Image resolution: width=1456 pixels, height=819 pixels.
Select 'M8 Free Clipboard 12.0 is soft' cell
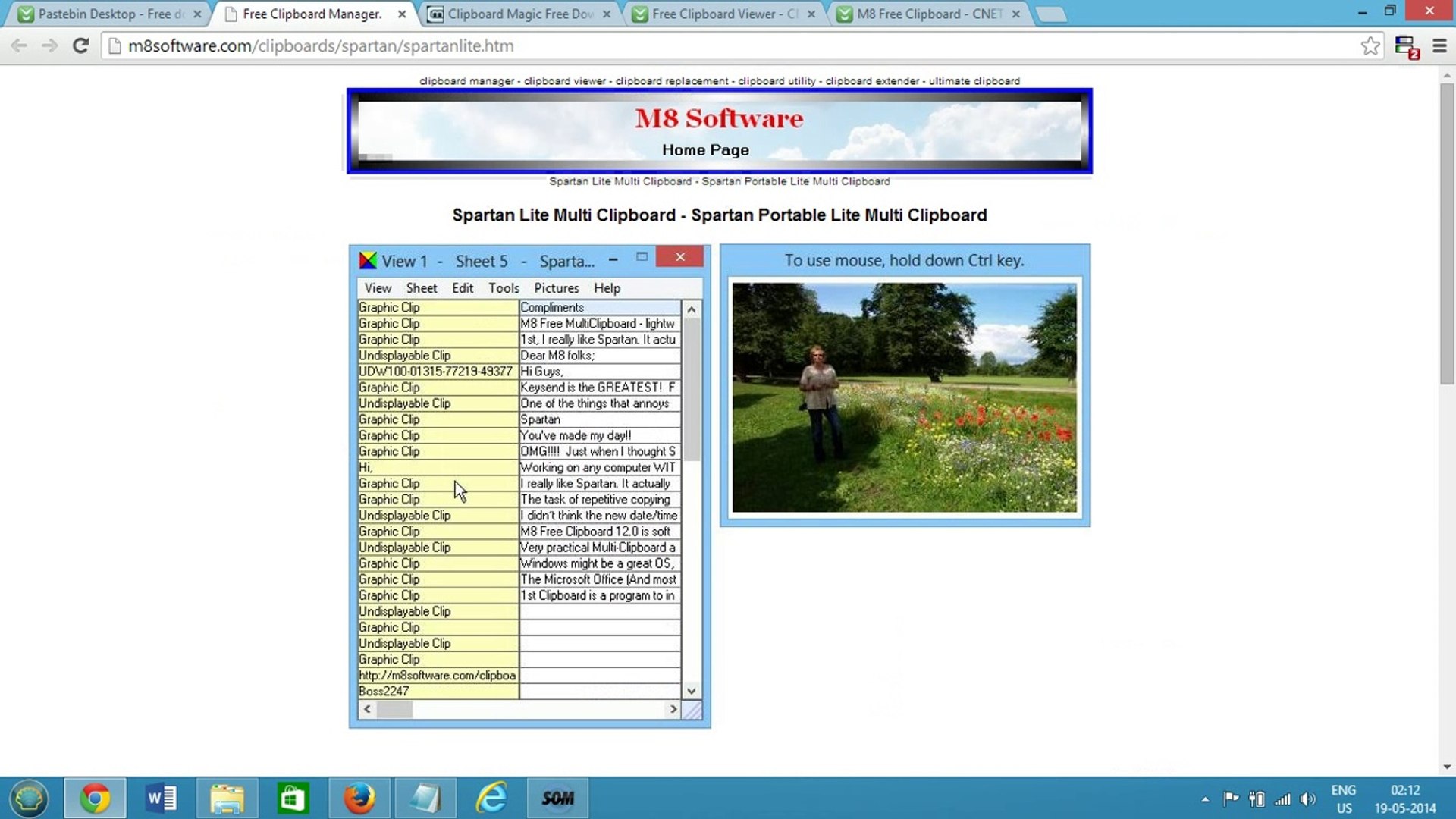(x=600, y=532)
